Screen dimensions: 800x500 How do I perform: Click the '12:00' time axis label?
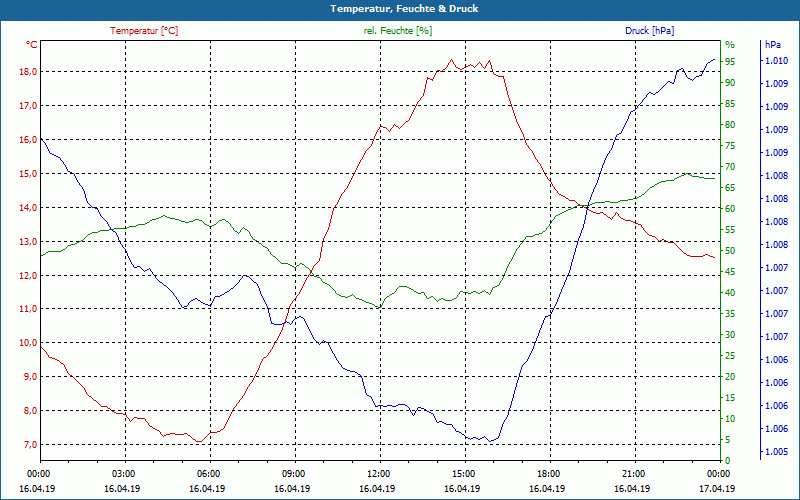click(x=378, y=473)
